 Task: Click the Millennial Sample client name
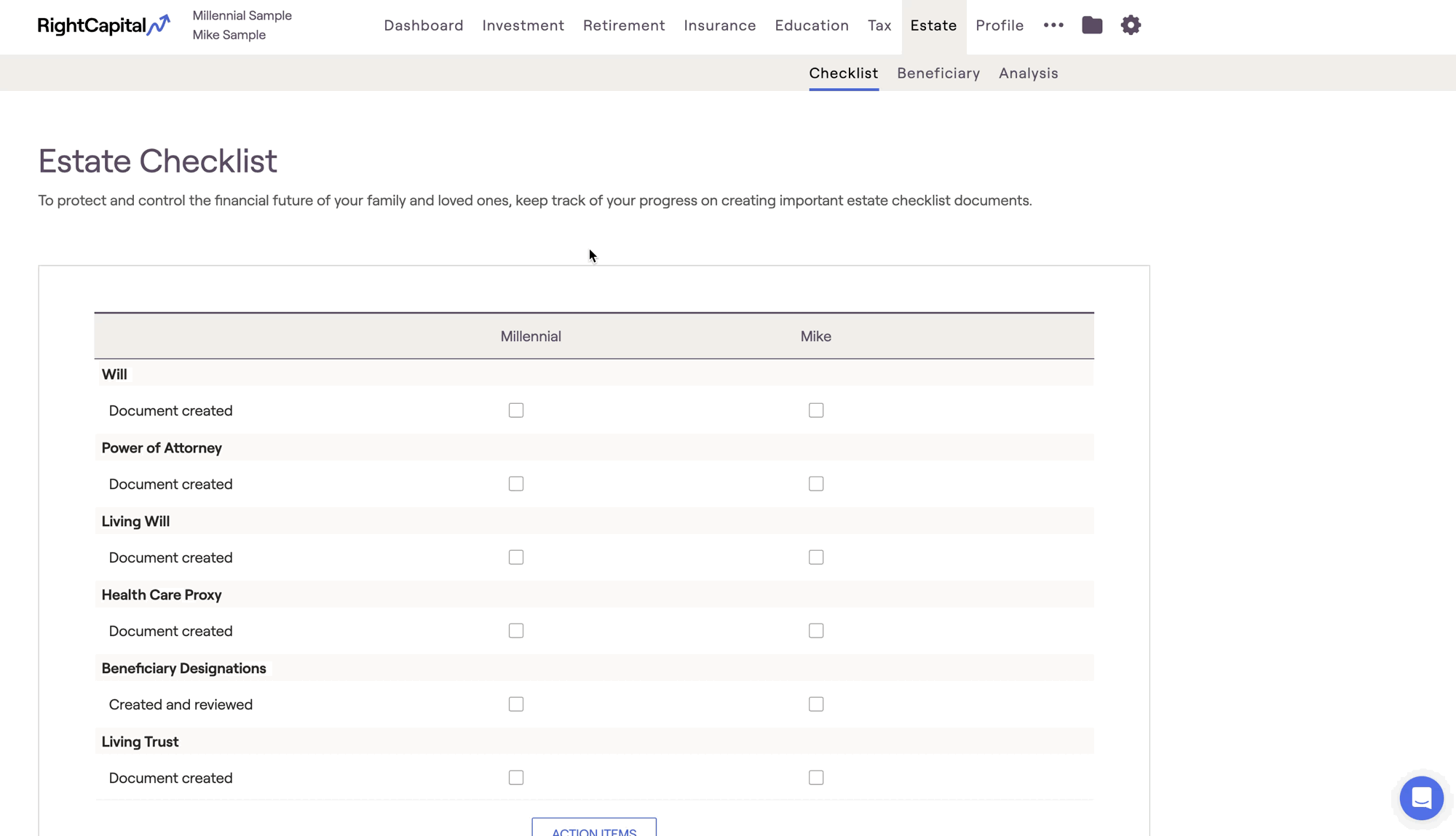(242, 15)
